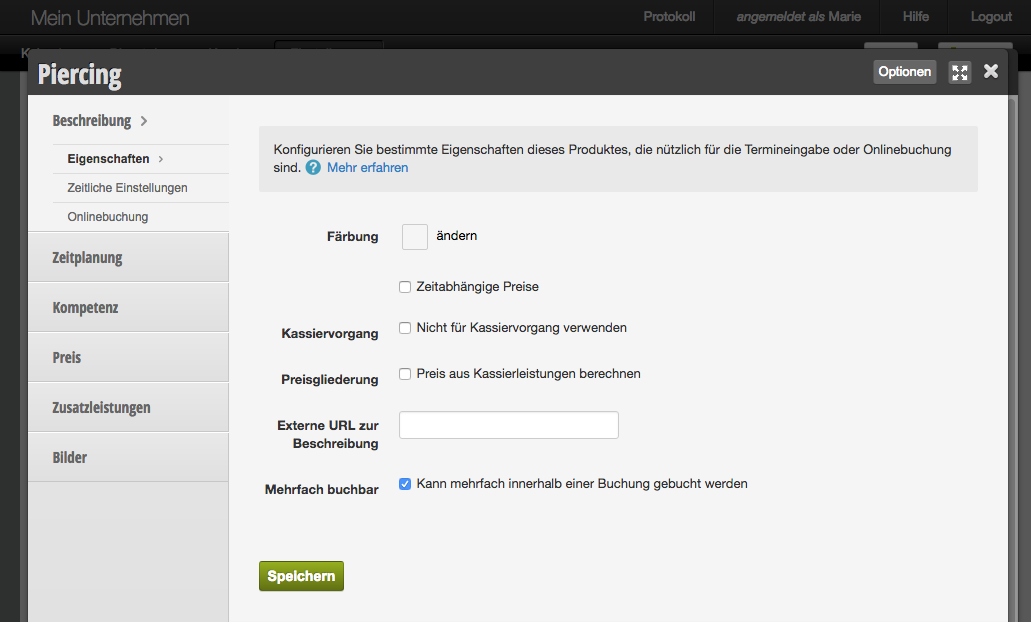Image resolution: width=1031 pixels, height=622 pixels.
Task: Enable Zeitabhängige Preise checkbox
Action: [405, 287]
